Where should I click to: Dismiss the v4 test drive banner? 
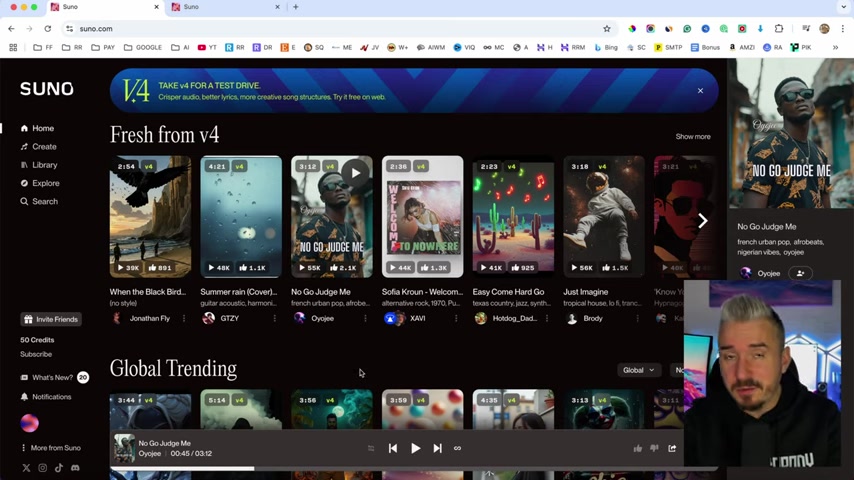[700, 90]
